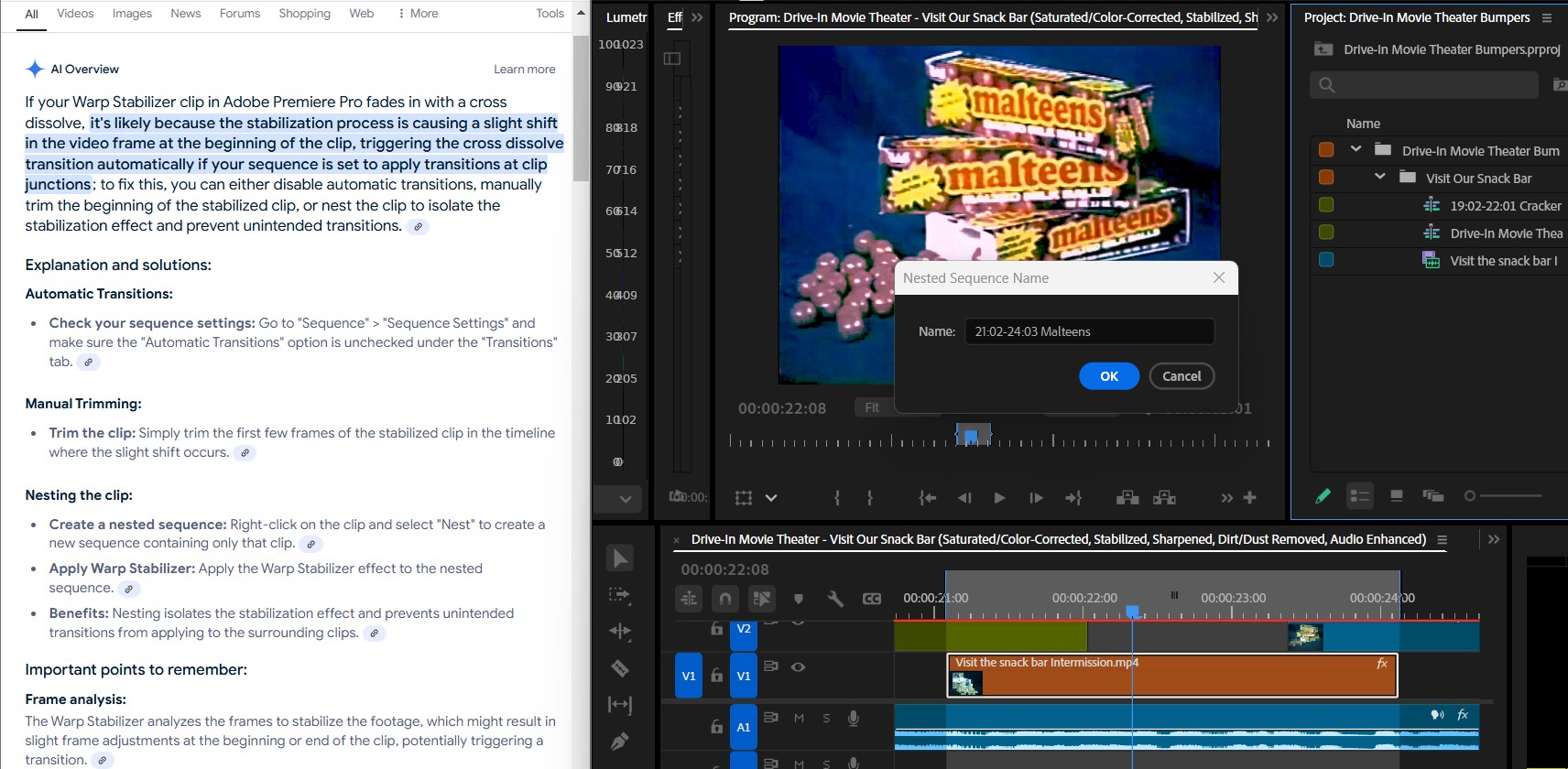Open the More menu in search results
Image resolution: width=1568 pixels, height=769 pixels.
point(418,14)
